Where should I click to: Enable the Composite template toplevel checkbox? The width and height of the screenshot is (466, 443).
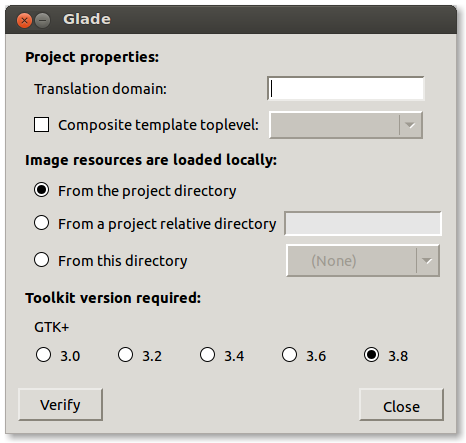(x=42, y=125)
